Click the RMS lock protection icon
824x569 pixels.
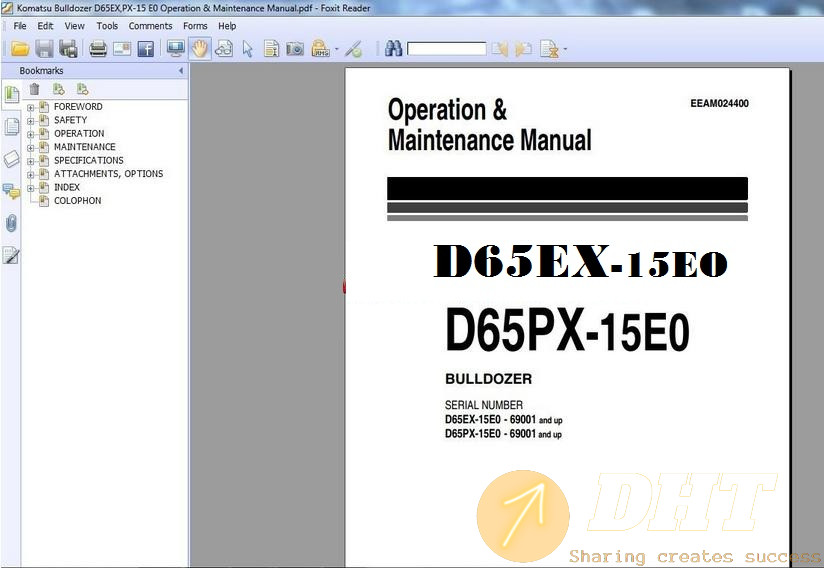click(x=320, y=49)
